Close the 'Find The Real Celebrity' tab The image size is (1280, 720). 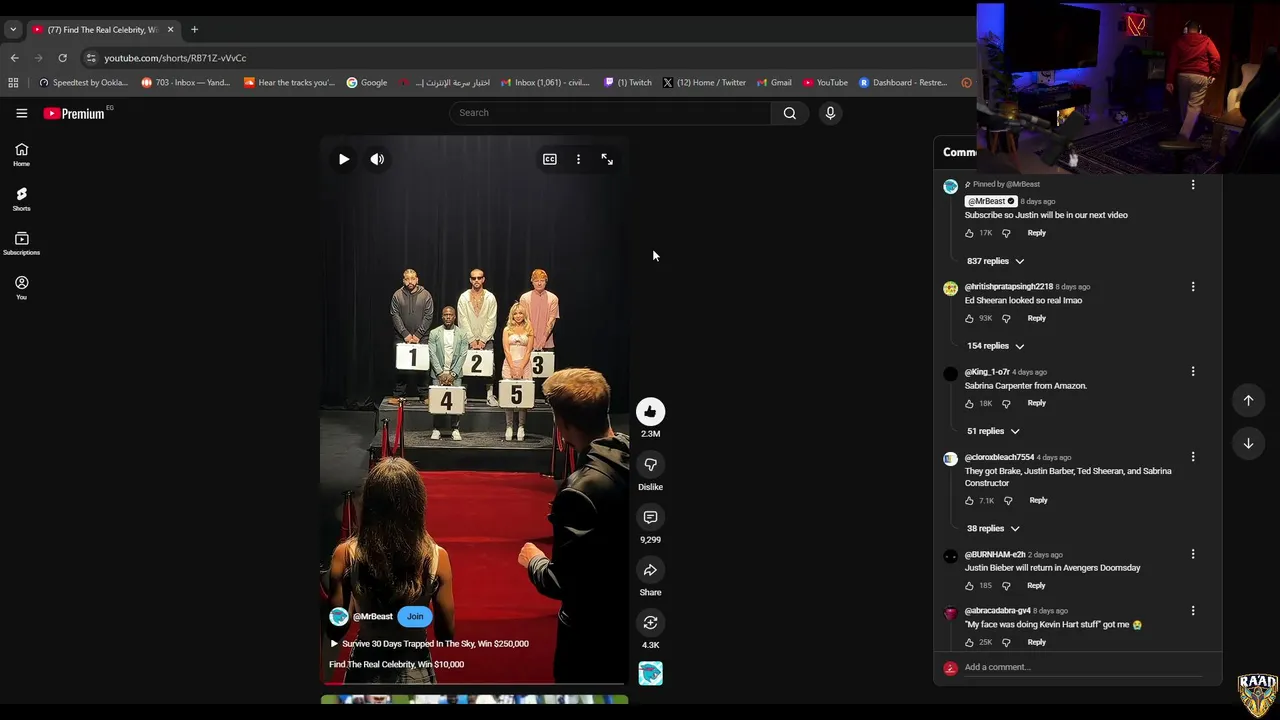(170, 30)
